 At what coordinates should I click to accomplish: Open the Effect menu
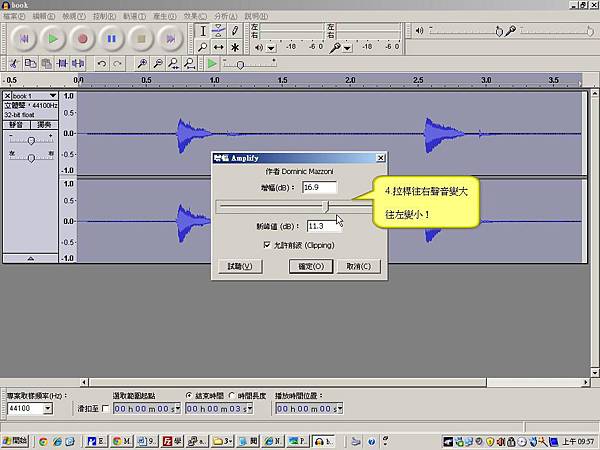[195, 16]
